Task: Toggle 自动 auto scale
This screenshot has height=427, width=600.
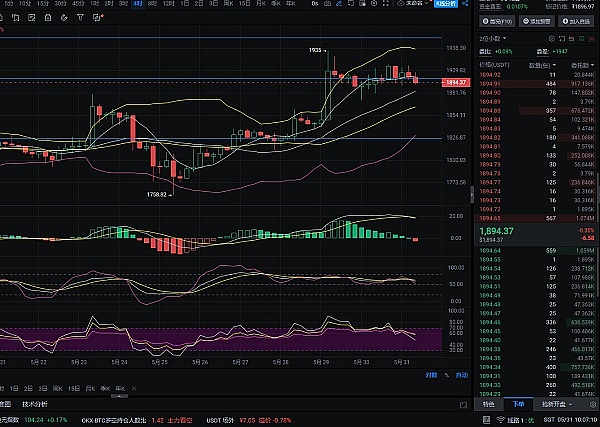Action: [x=461, y=375]
